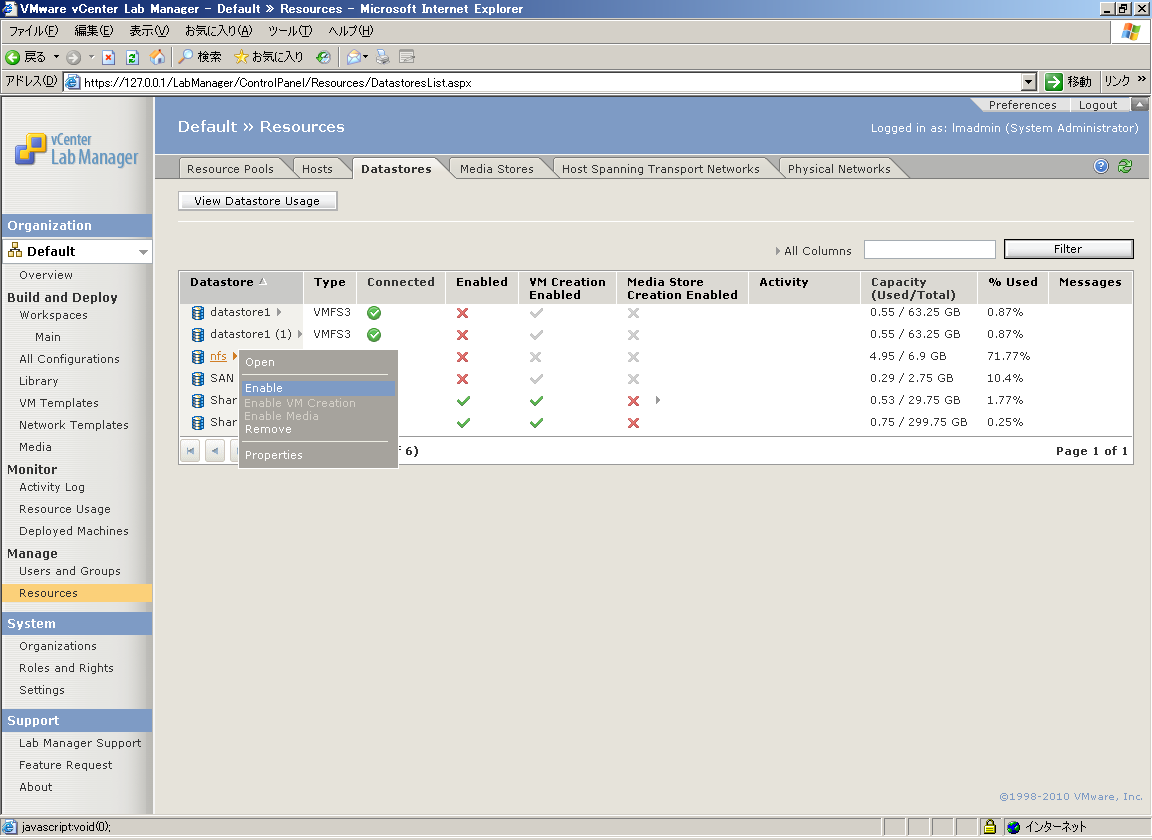Expand the arrow beside nfs datastore
Image resolution: width=1152 pixels, height=840 pixels.
click(x=235, y=356)
